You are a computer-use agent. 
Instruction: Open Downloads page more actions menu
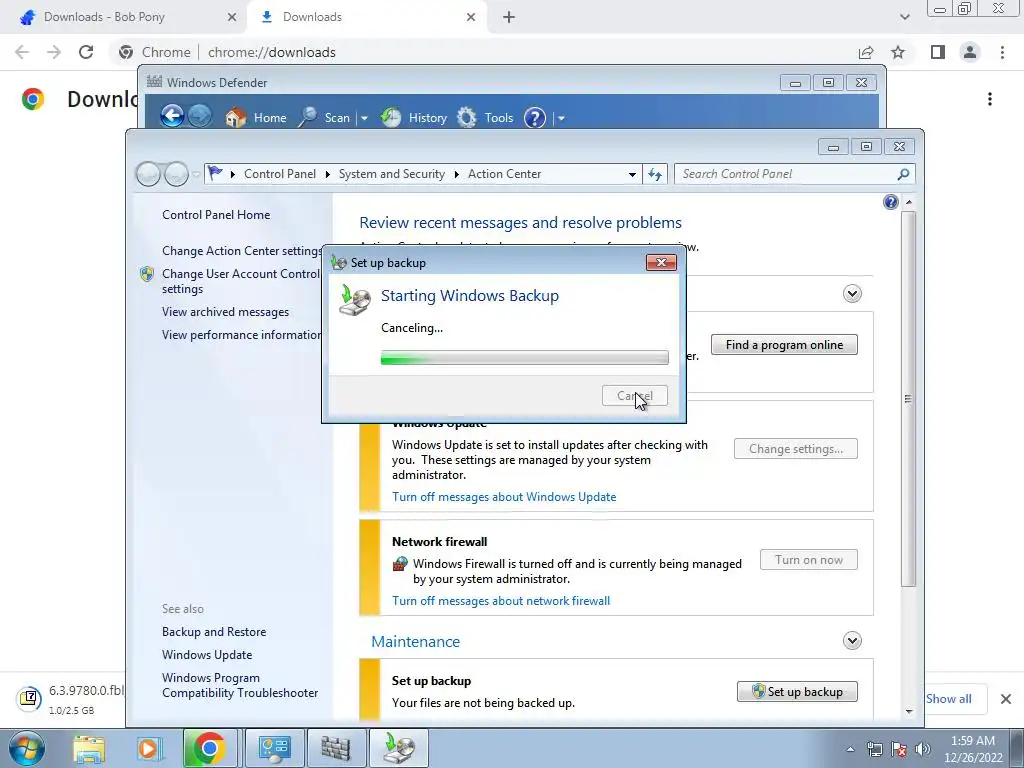pyautogui.click(x=990, y=99)
